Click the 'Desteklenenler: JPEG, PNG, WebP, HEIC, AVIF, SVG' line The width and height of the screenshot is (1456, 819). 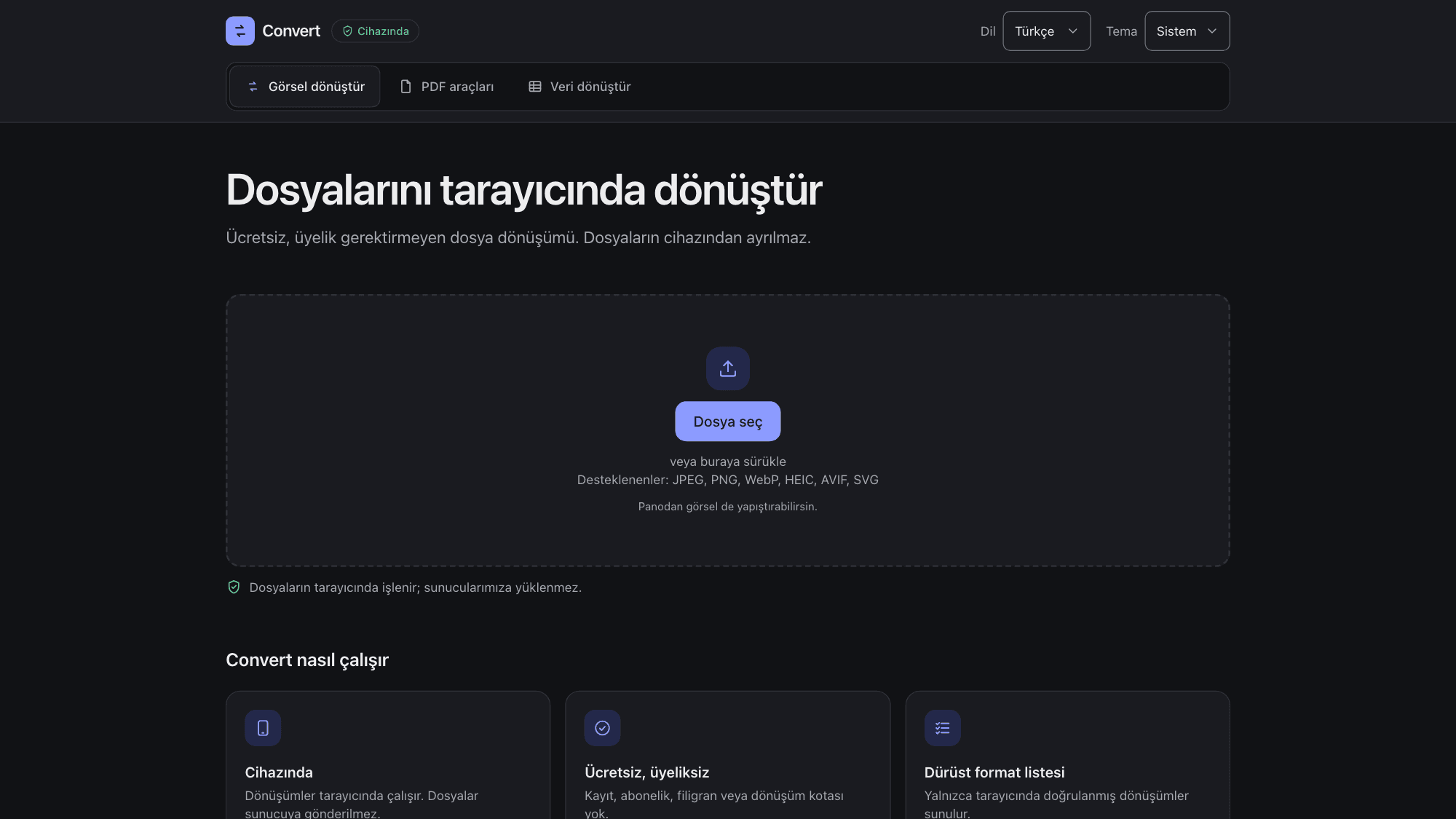click(x=727, y=480)
